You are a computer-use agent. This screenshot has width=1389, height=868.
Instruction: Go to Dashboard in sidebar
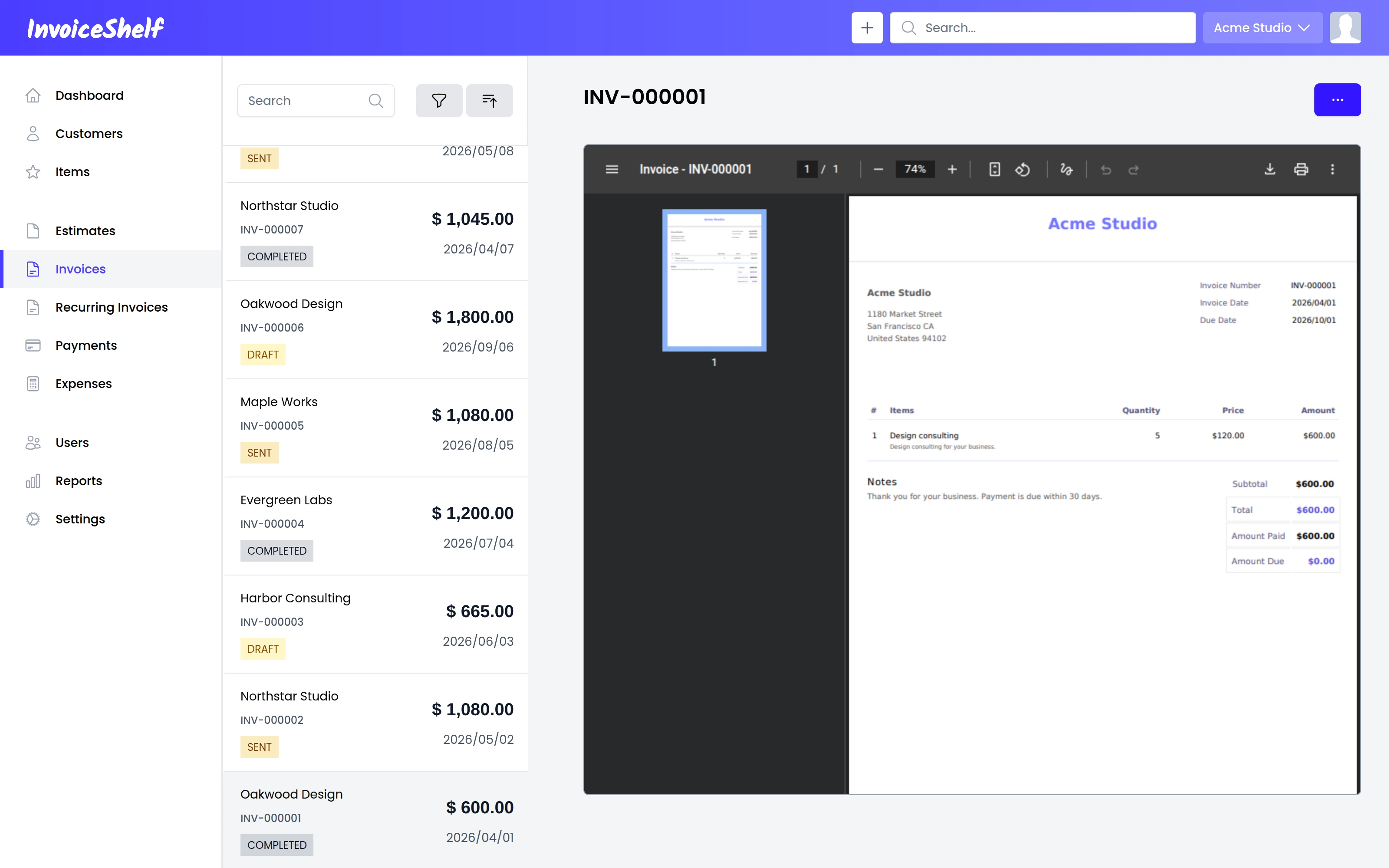pyautogui.click(x=112, y=95)
